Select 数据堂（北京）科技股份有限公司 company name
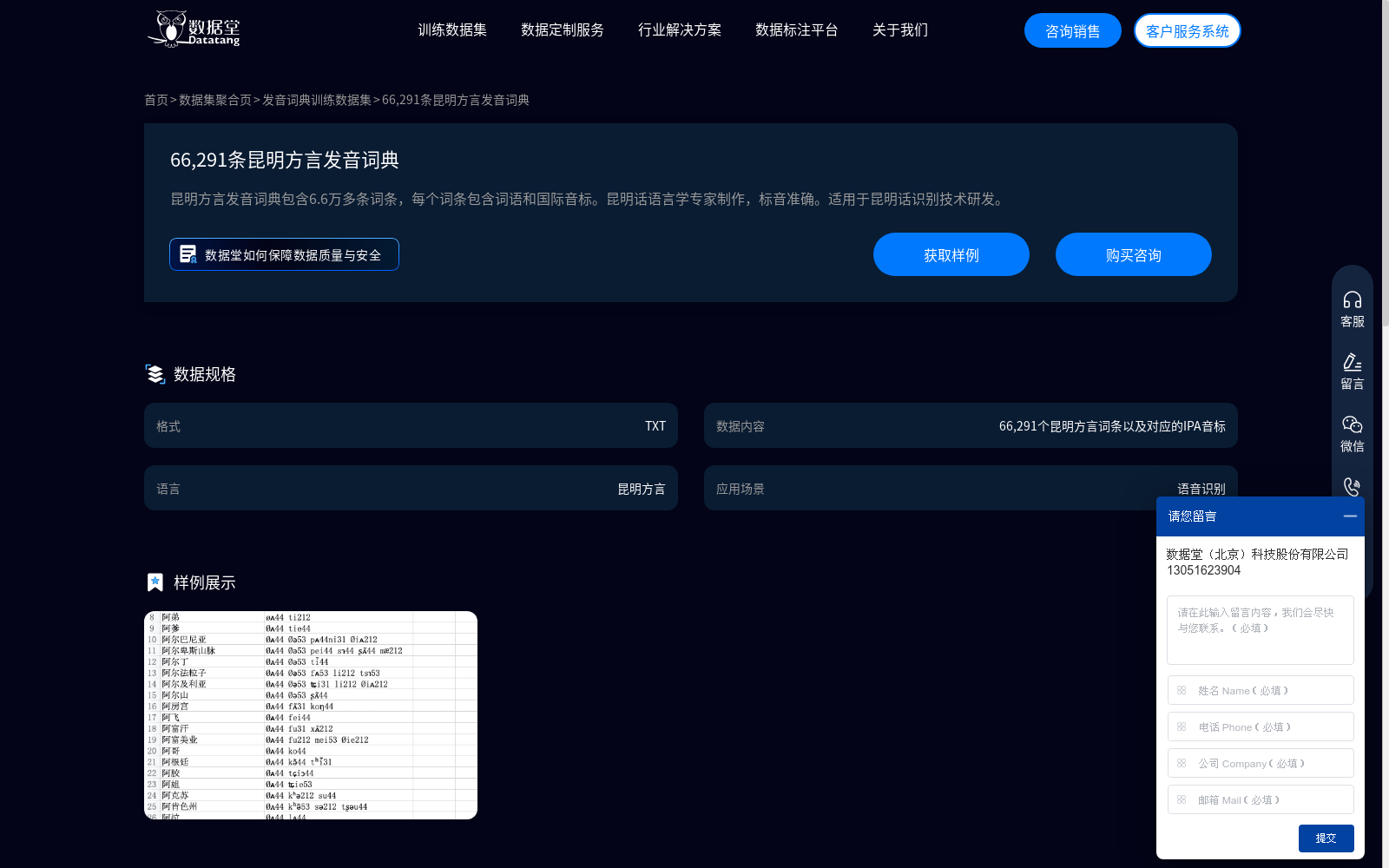 1257,554
